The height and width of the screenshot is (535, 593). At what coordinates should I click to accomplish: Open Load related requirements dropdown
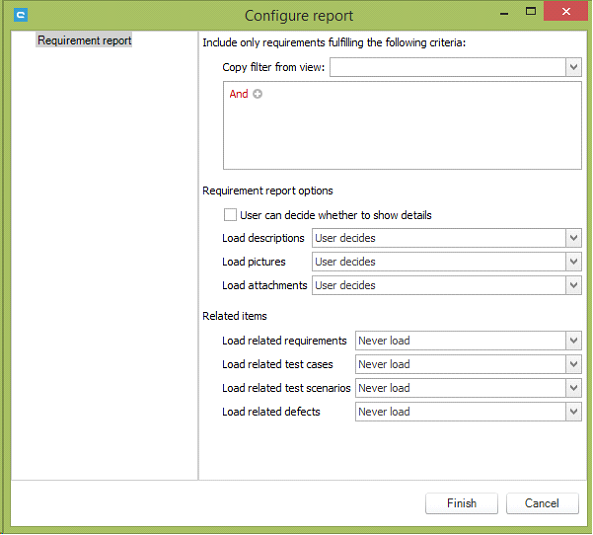[573, 341]
